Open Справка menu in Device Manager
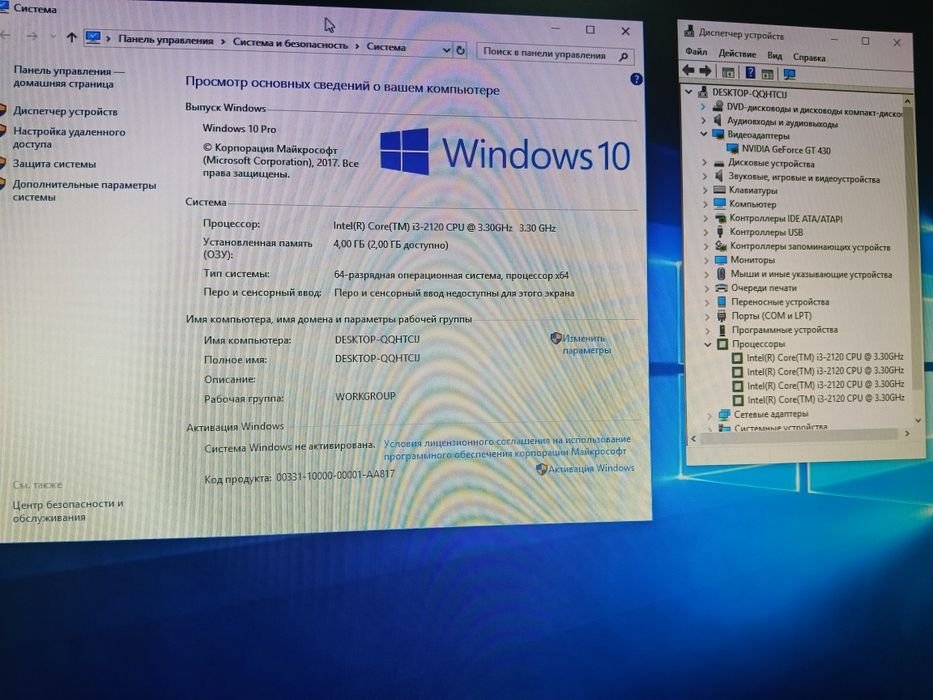The image size is (933, 700). 809,58
